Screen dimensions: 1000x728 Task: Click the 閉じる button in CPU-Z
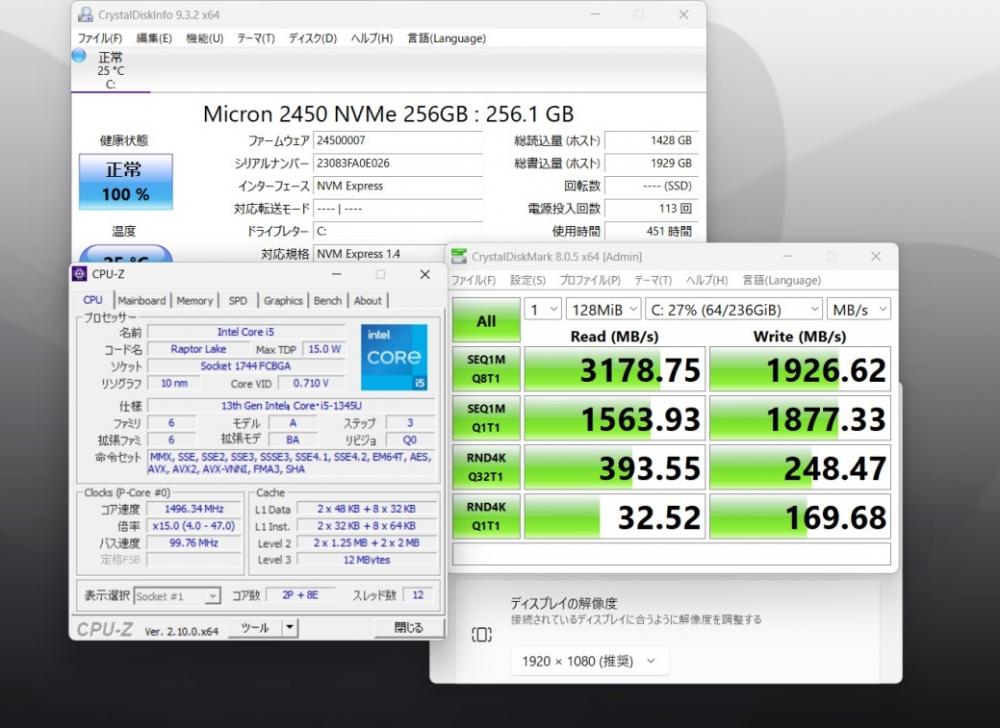tap(408, 628)
